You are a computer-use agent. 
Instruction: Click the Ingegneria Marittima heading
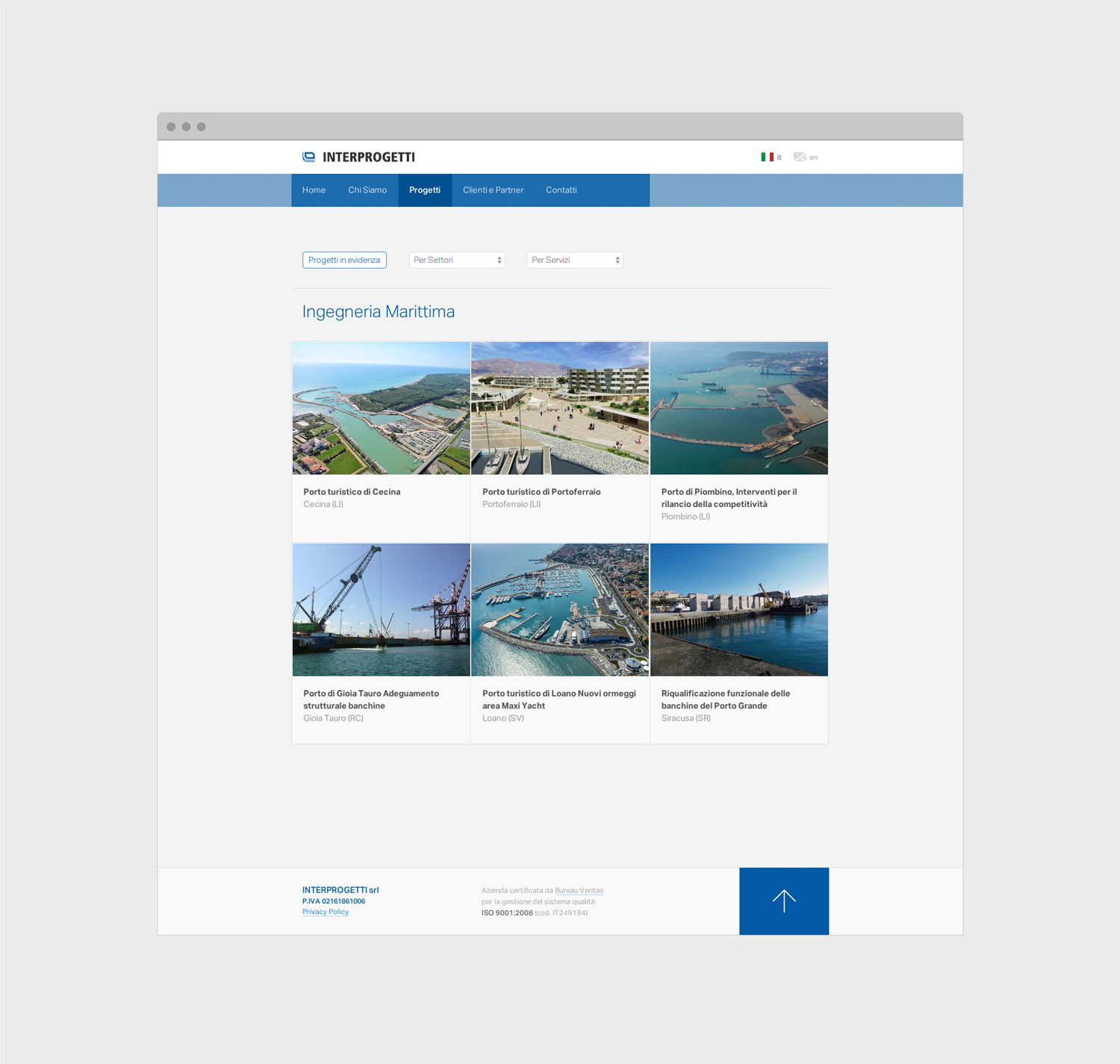[x=379, y=311]
